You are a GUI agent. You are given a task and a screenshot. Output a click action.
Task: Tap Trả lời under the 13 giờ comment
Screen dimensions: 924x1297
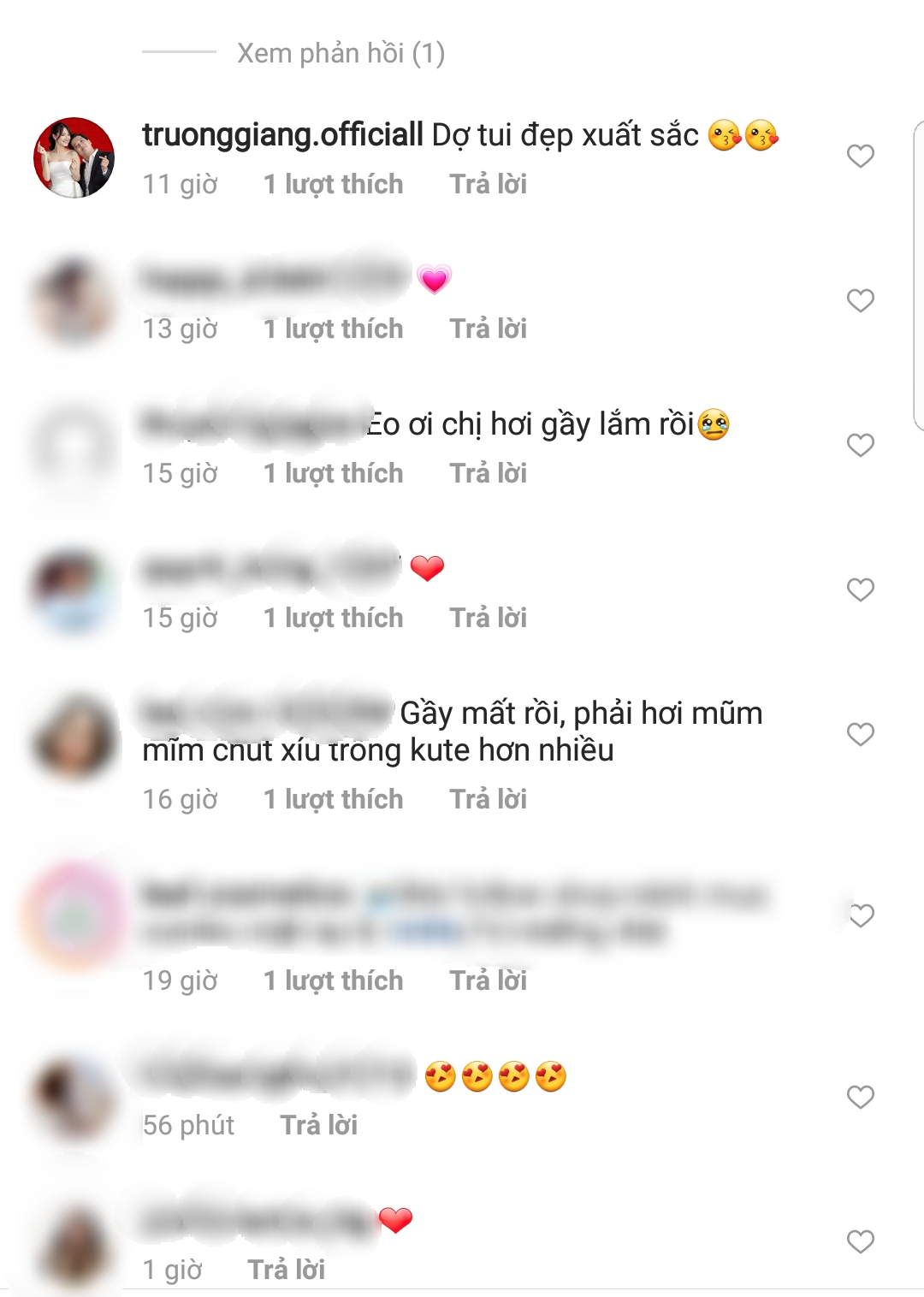point(489,329)
